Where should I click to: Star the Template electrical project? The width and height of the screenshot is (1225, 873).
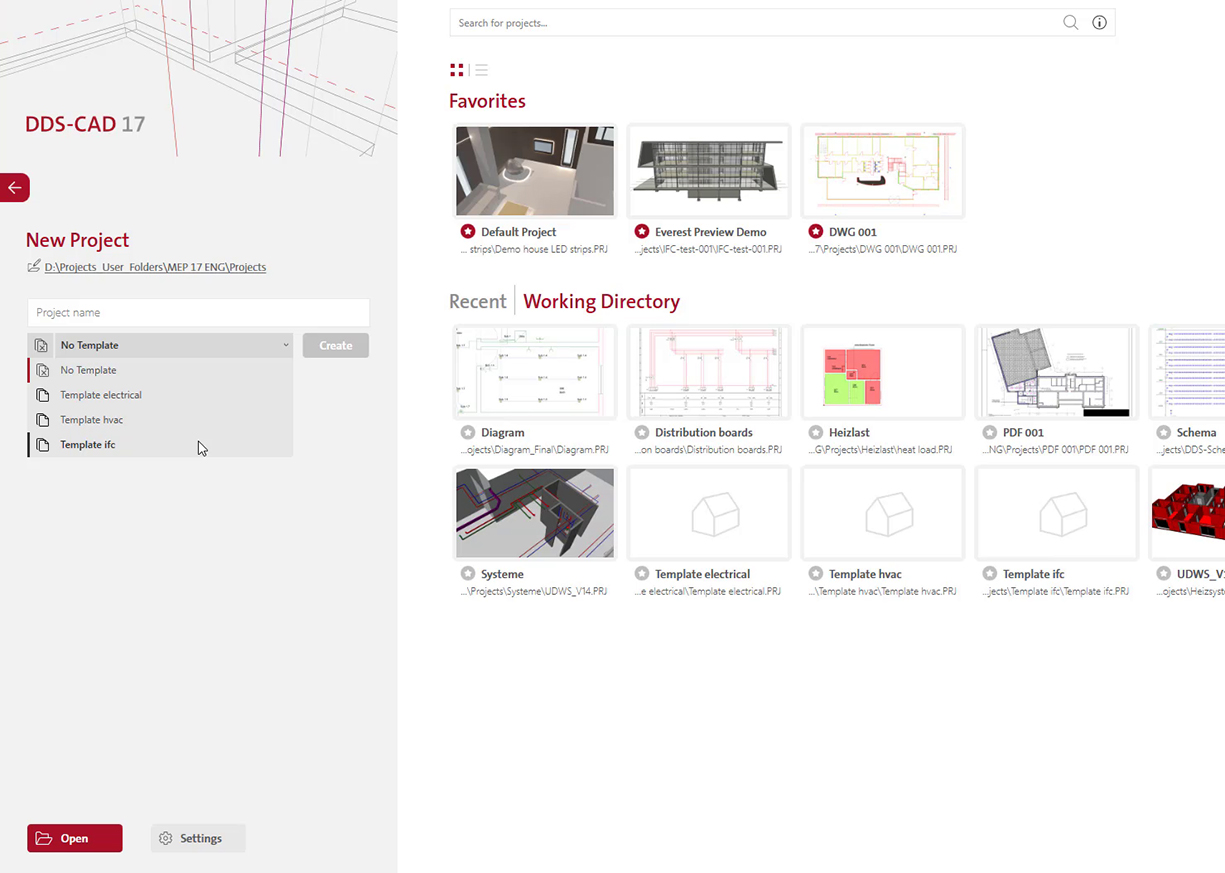(x=642, y=574)
